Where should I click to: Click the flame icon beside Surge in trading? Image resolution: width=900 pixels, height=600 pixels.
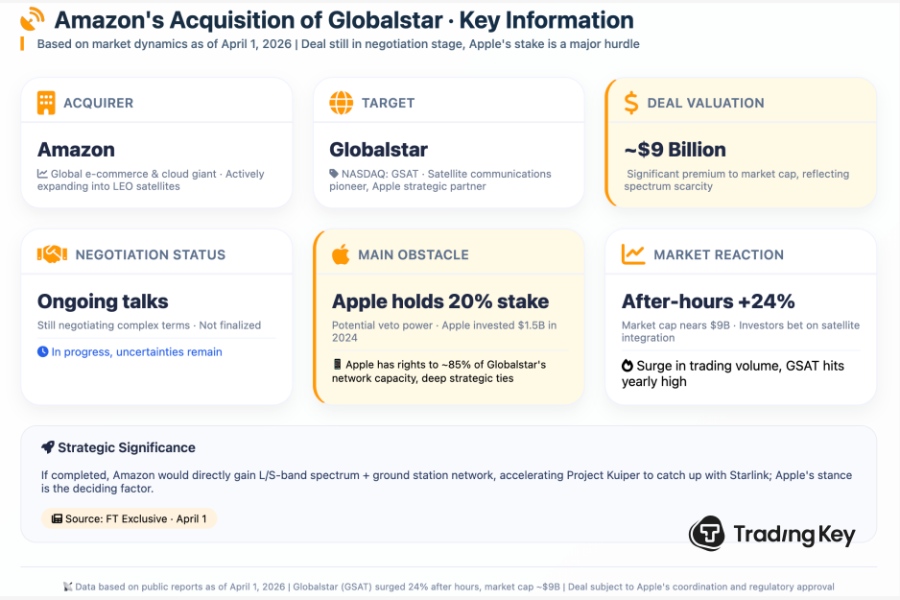[x=627, y=366]
